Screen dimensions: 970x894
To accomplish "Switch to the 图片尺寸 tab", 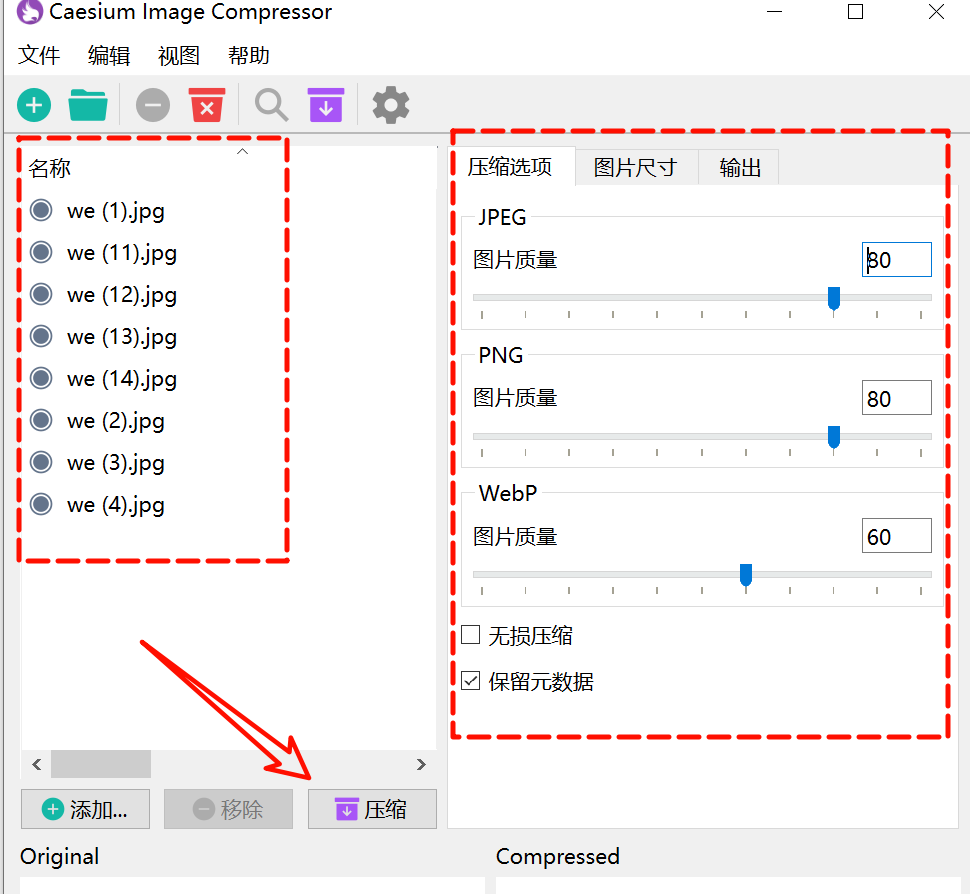I will coord(636,168).
